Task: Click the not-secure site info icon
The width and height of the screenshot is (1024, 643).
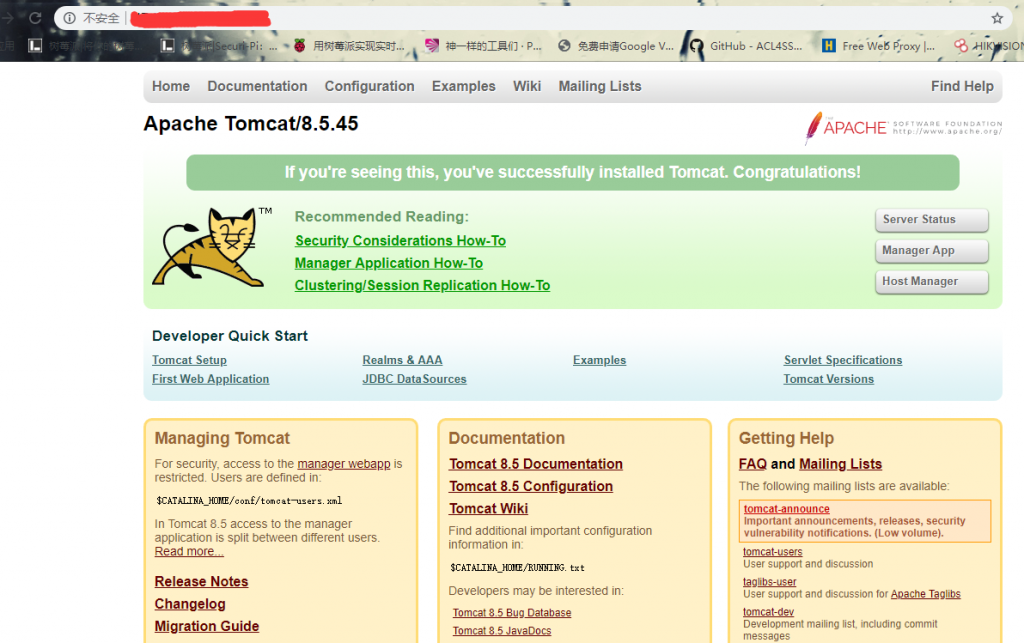Action: coord(70,18)
